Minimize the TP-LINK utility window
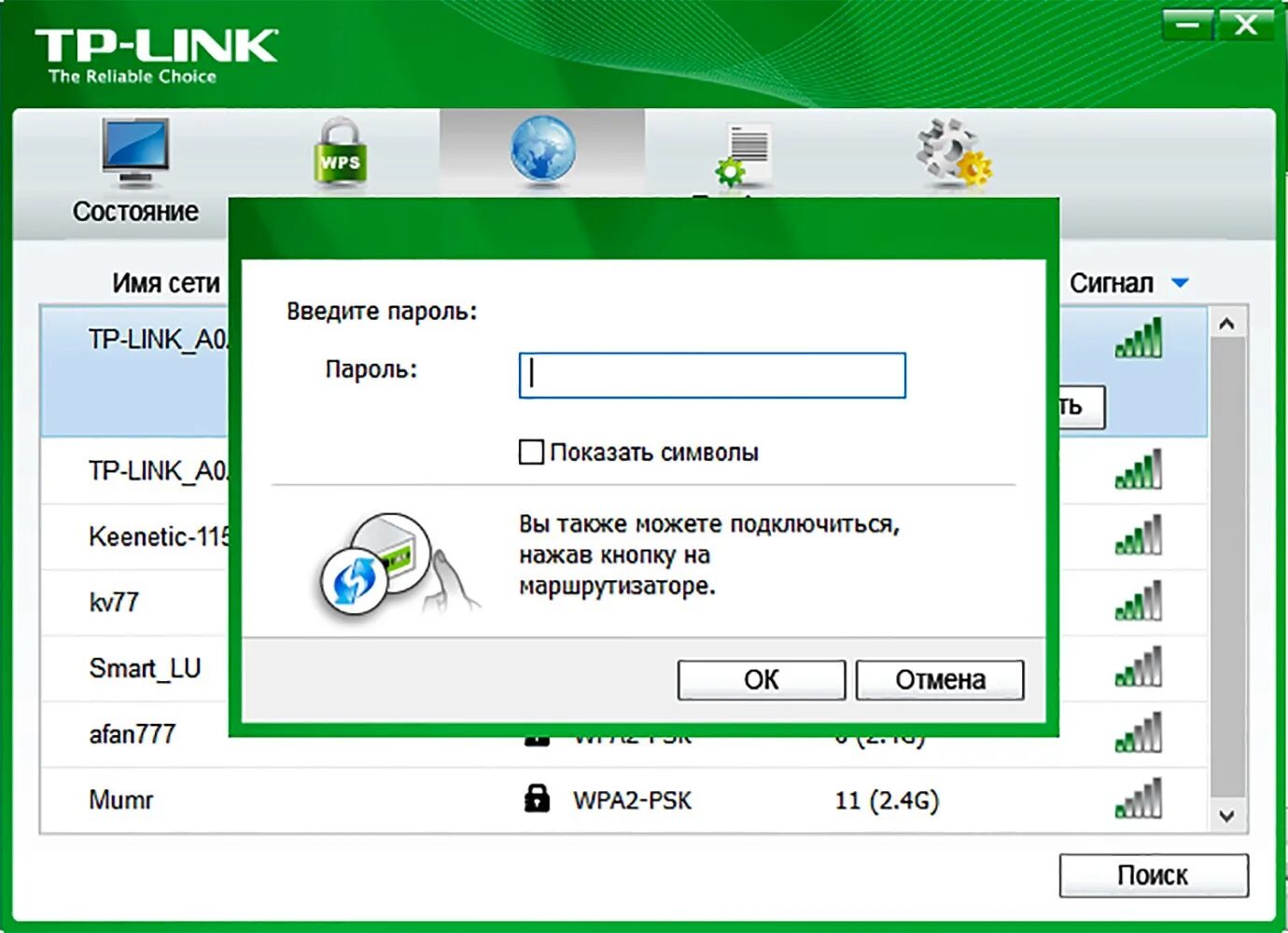 (x=1187, y=25)
